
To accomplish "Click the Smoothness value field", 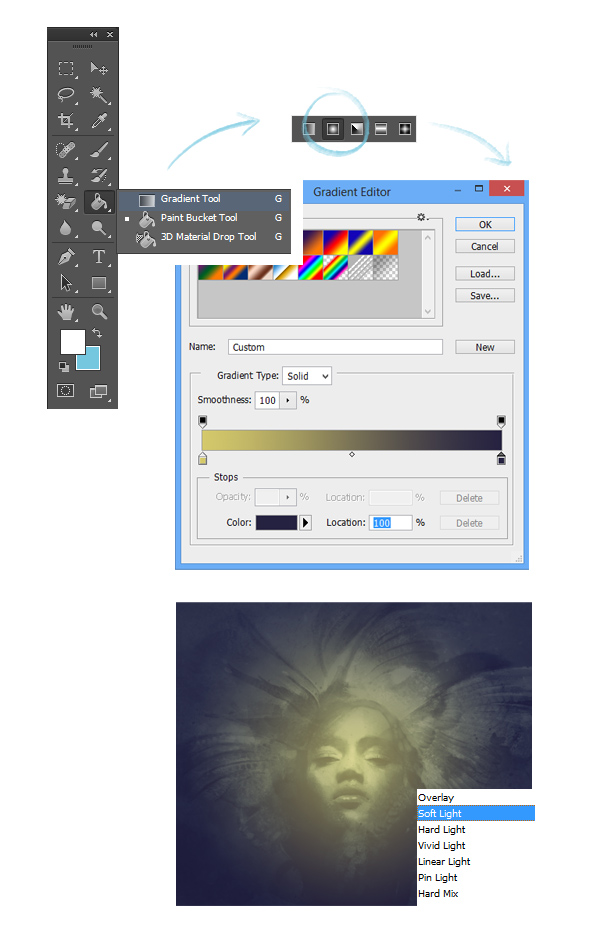I will point(268,400).
